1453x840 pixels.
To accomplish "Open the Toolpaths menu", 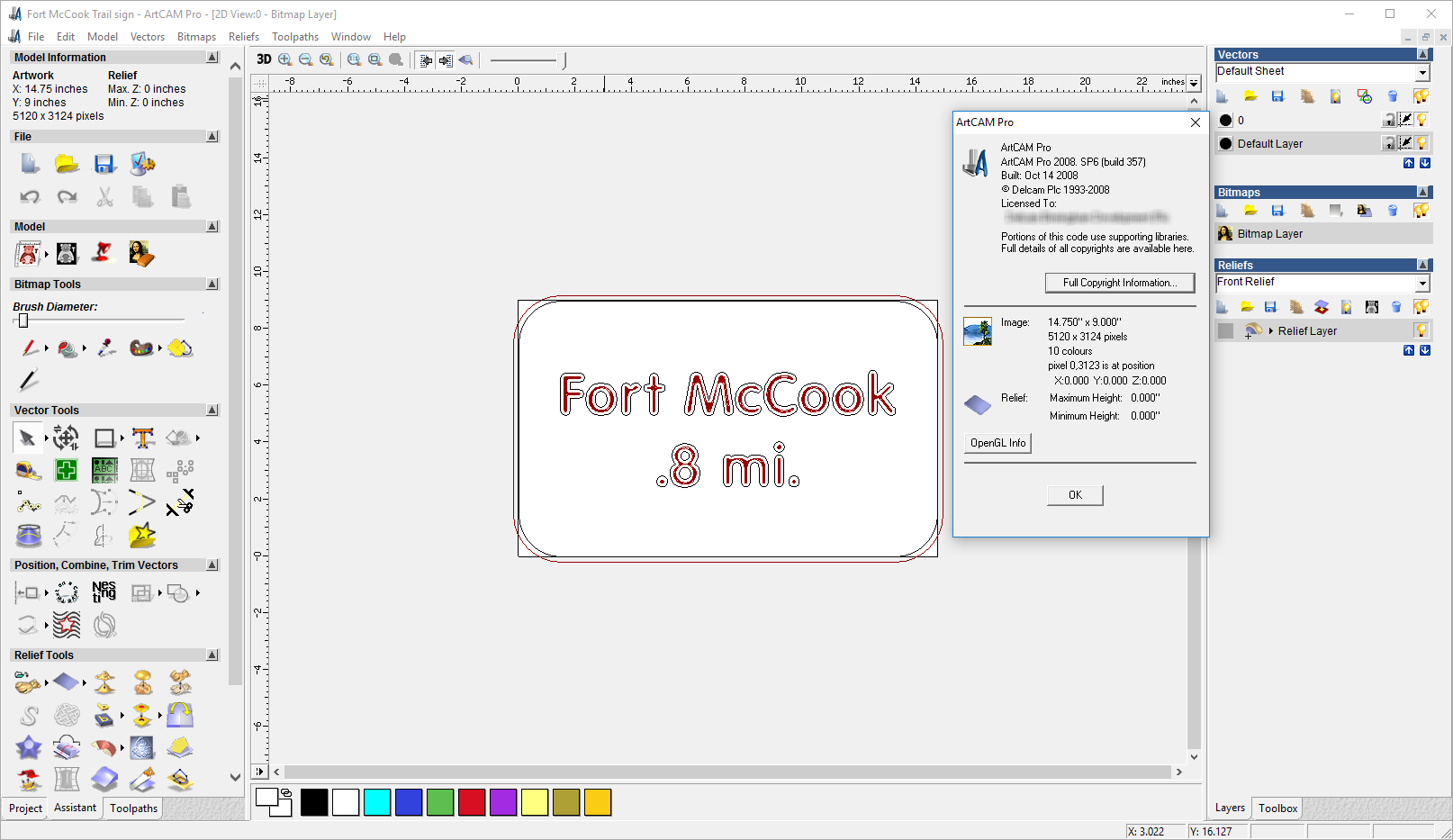I will [295, 37].
